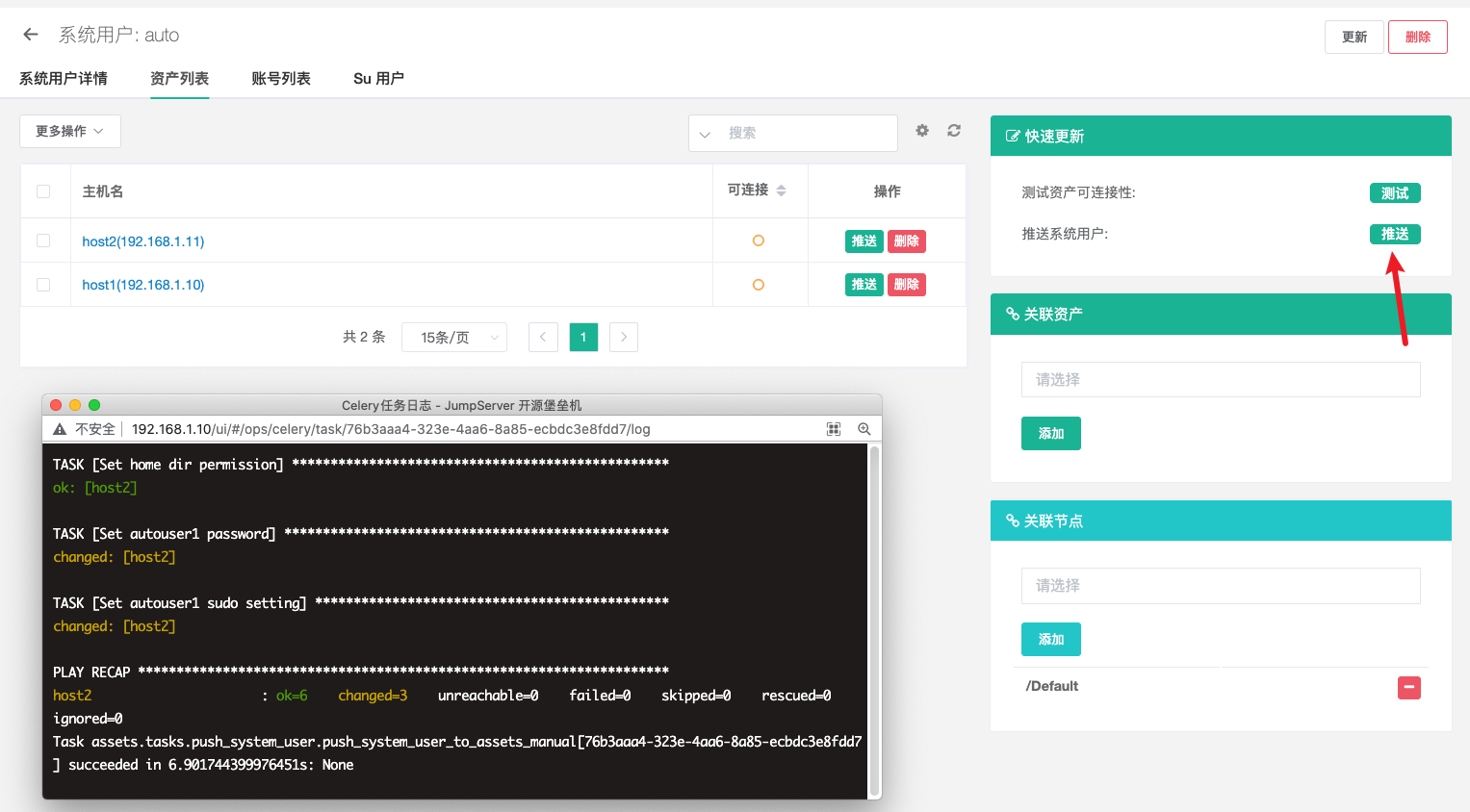Click the back arrow next to 系统用户
This screenshot has width=1470, height=812.
coord(31,35)
